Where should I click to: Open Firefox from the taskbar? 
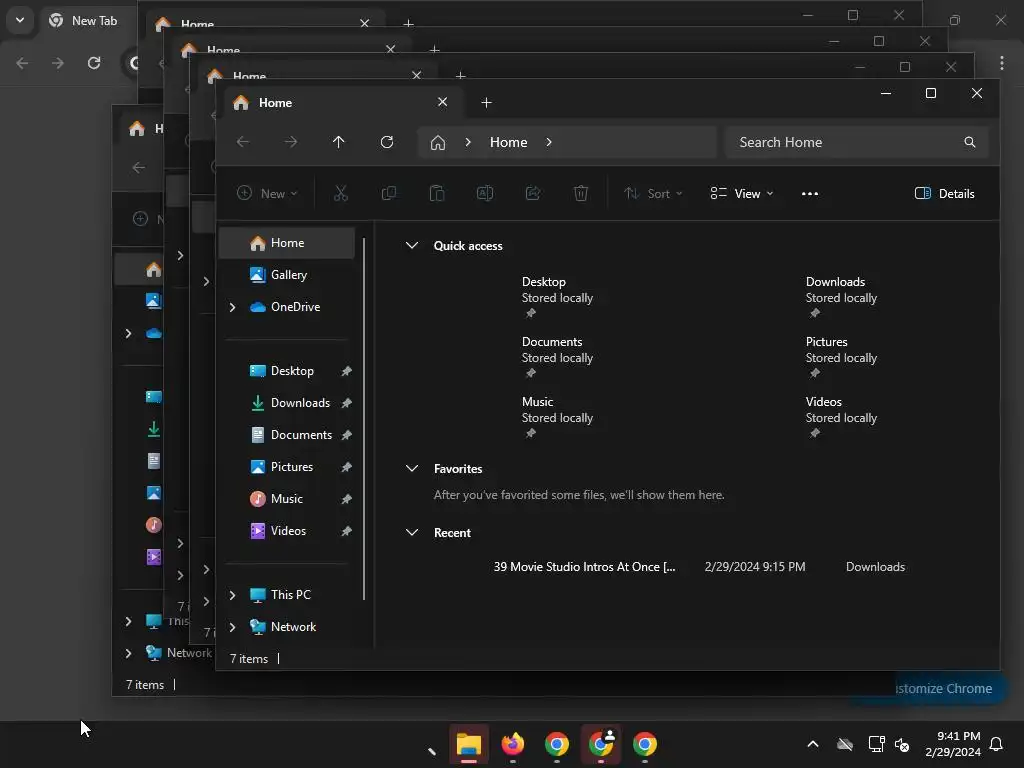513,744
